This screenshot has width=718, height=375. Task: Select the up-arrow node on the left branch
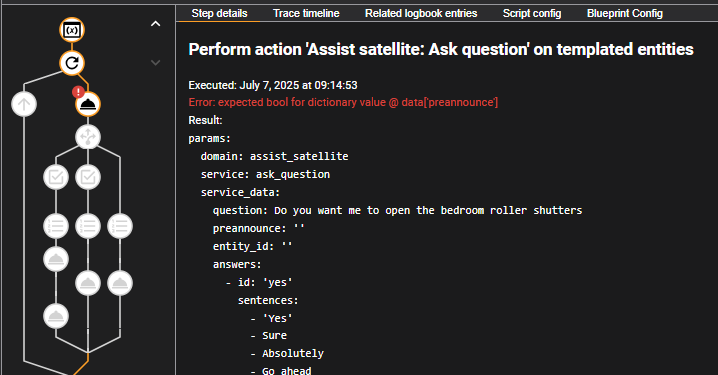pos(24,104)
